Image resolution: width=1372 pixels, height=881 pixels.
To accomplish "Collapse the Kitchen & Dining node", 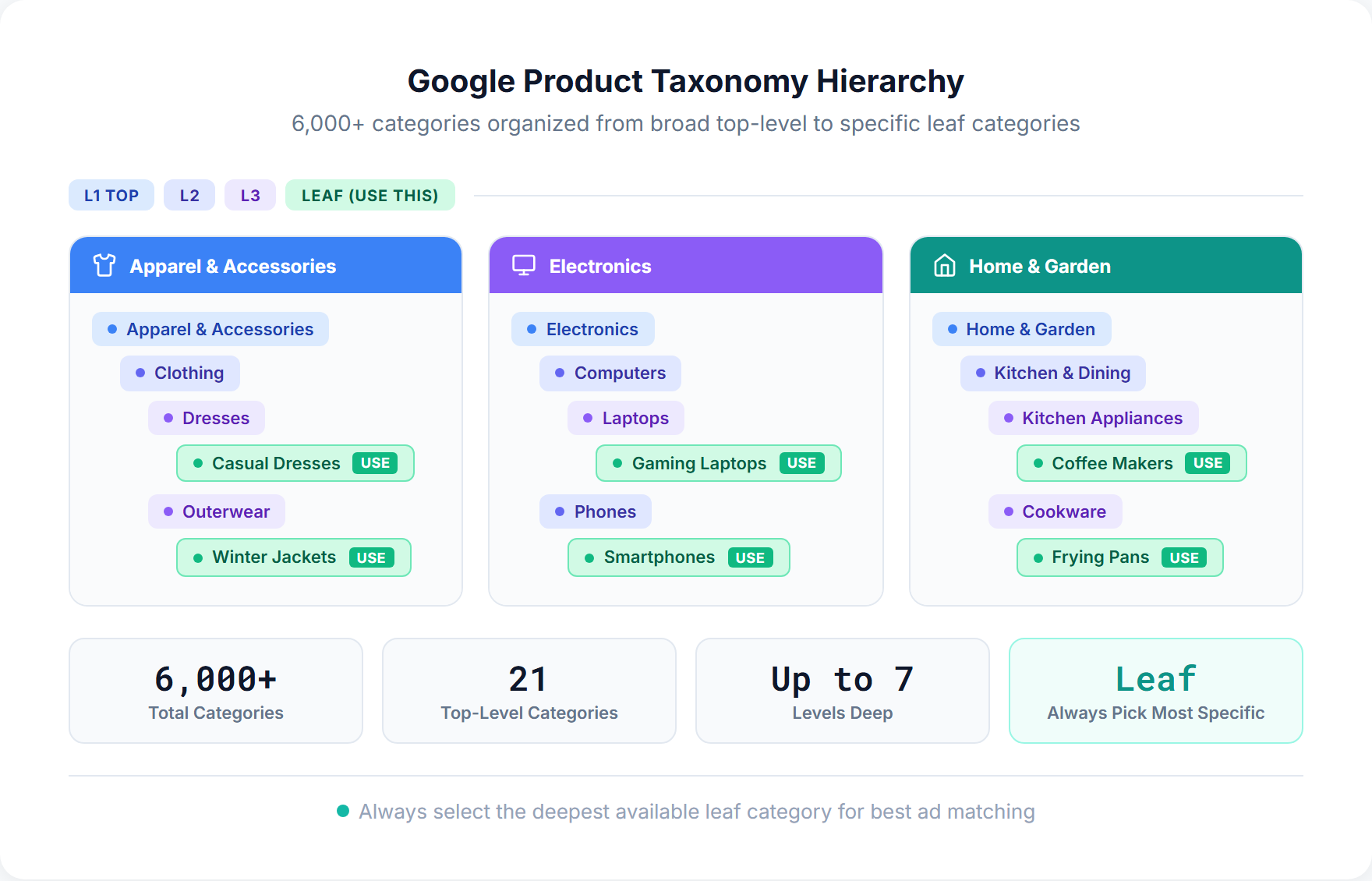I will [x=1052, y=373].
